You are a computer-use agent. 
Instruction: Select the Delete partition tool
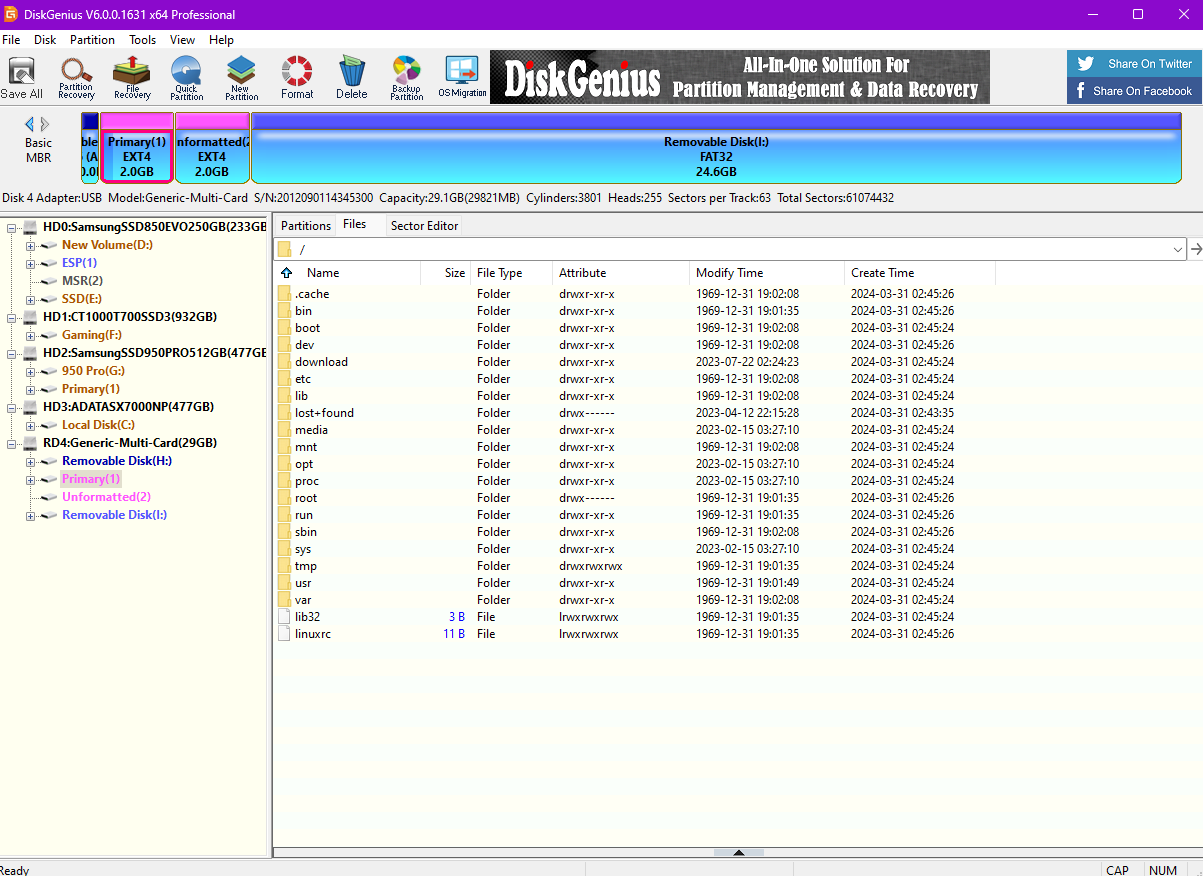[351, 77]
